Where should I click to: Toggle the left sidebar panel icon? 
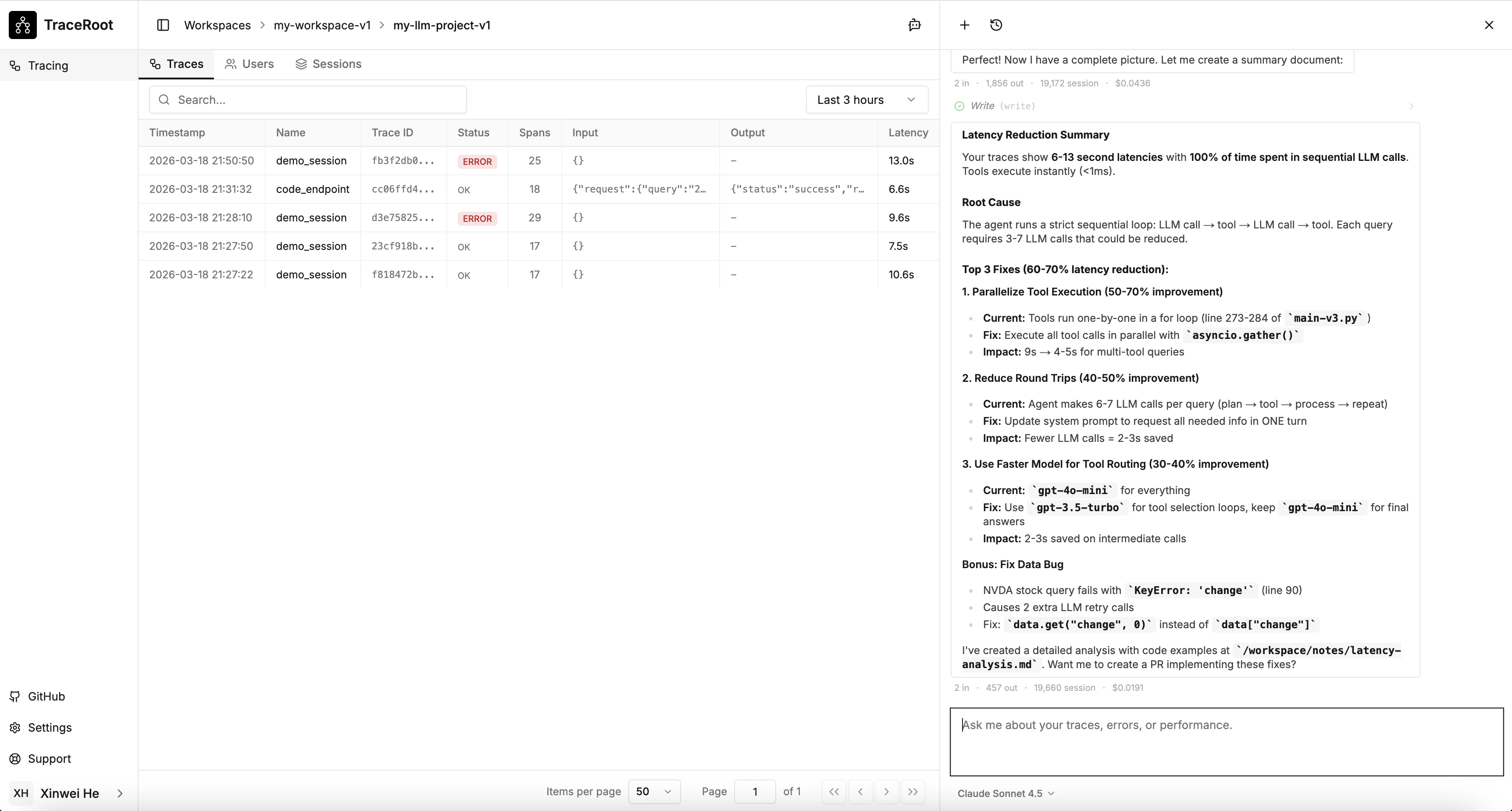click(163, 25)
